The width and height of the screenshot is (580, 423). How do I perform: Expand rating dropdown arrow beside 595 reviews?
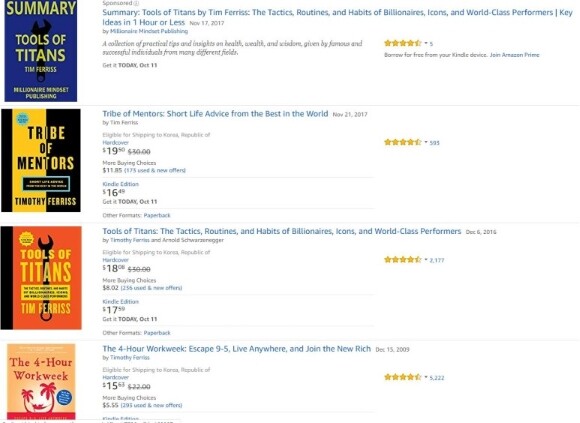(x=426, y=142)
